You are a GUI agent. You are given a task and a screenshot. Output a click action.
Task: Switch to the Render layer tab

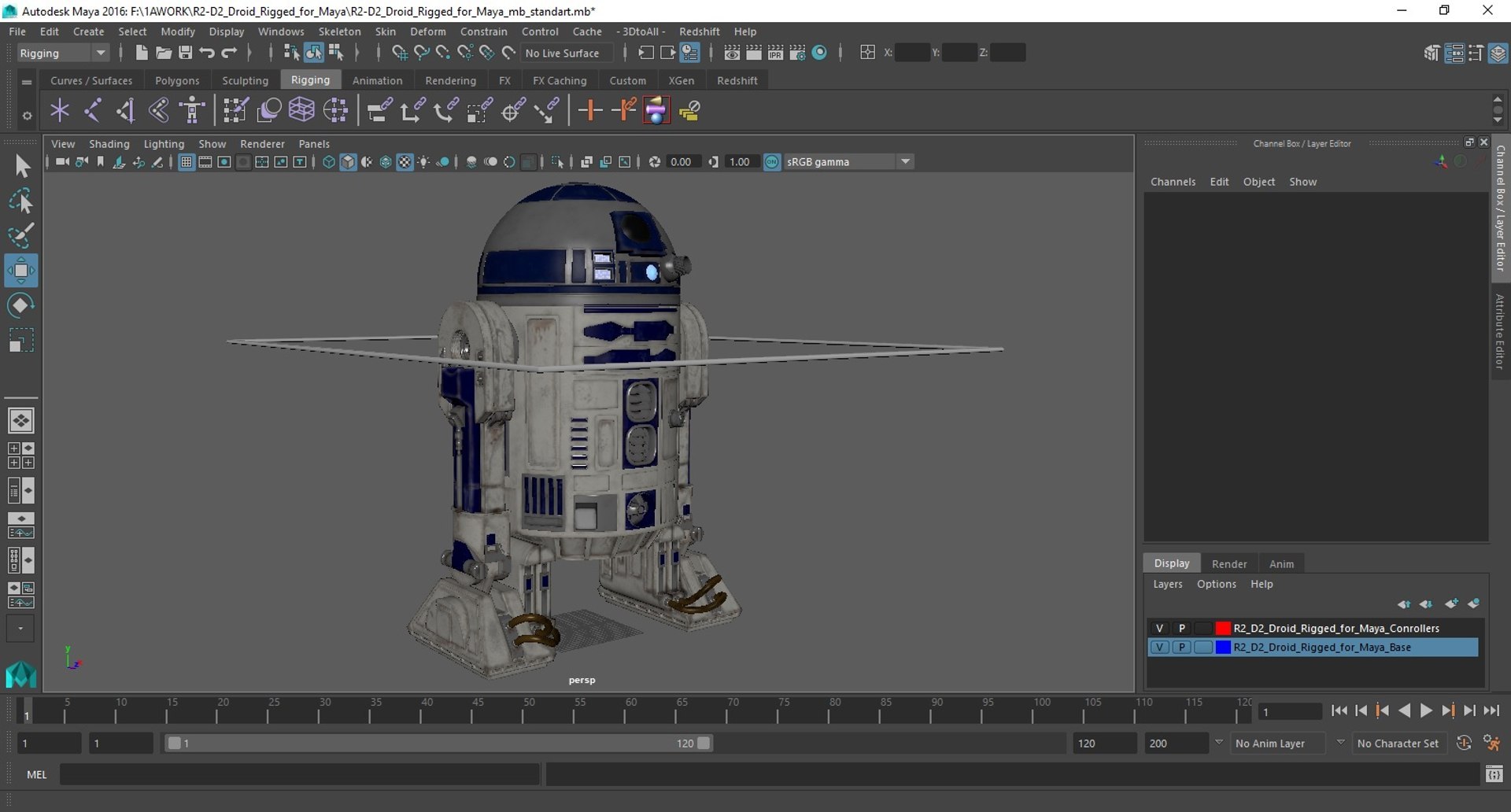click(1228, 563)
